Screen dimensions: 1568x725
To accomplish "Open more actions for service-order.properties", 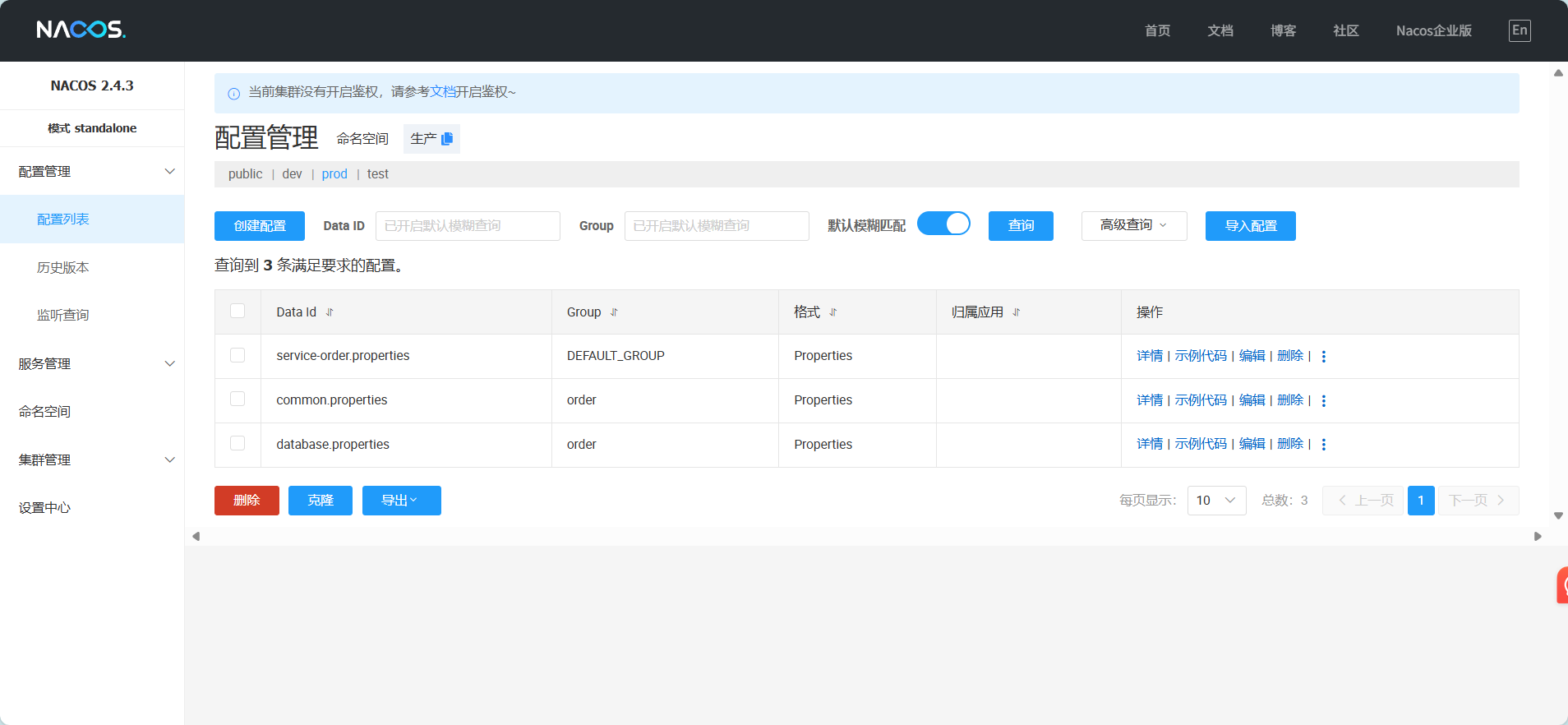I will 1323,357.
